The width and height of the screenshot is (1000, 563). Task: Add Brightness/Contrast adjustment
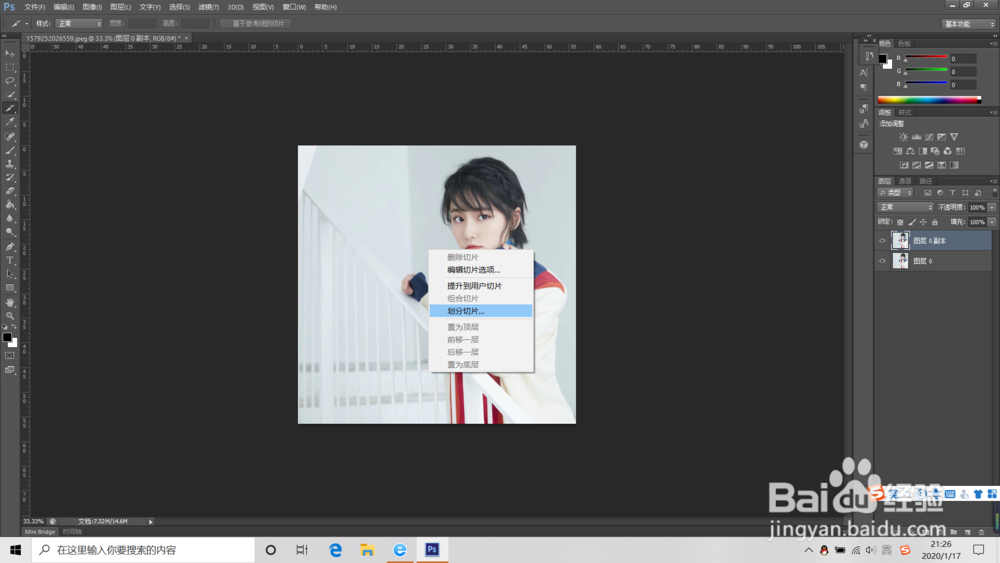(904, 137)
